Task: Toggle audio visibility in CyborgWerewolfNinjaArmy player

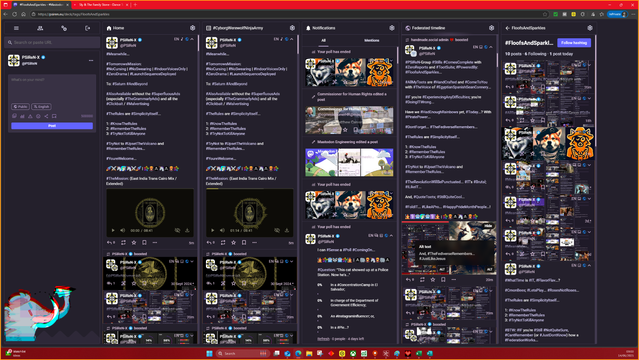Action: [x=277, y=230]
